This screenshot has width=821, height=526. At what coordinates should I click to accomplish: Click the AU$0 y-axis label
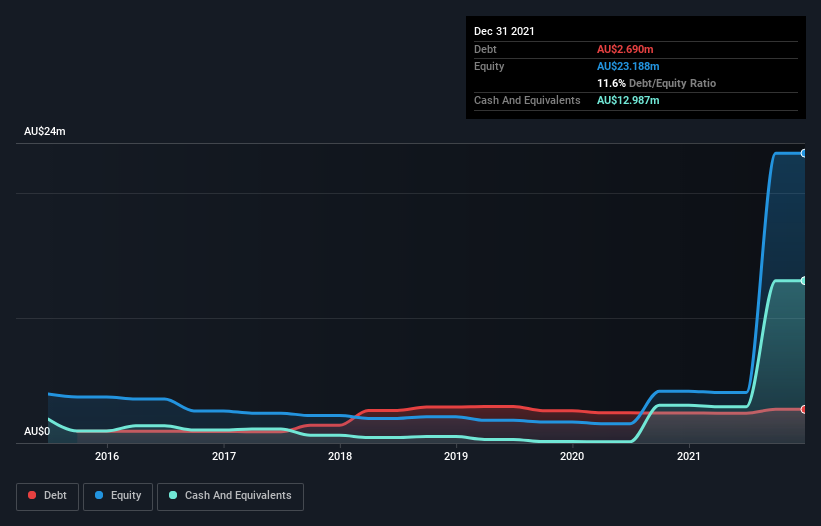point(37,431)
